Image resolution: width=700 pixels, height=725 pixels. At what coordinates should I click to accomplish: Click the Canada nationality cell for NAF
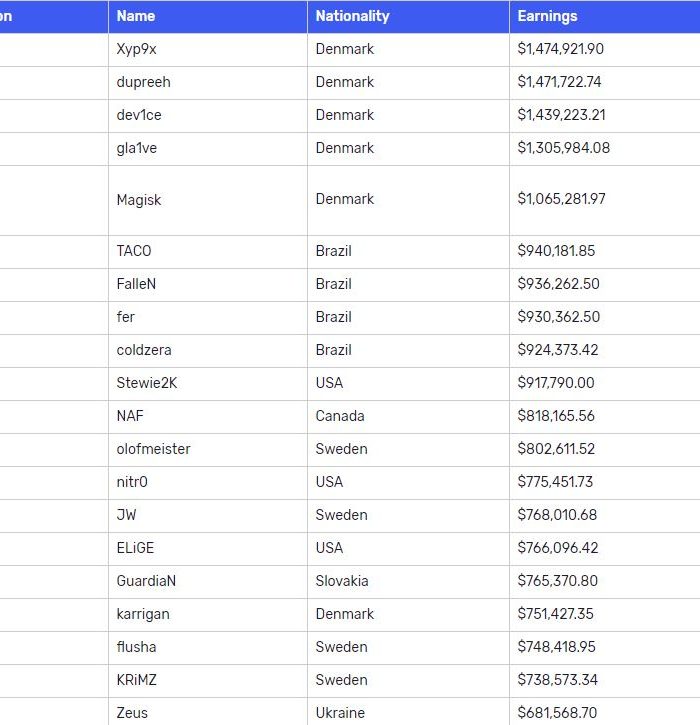(x=340, y=416)
